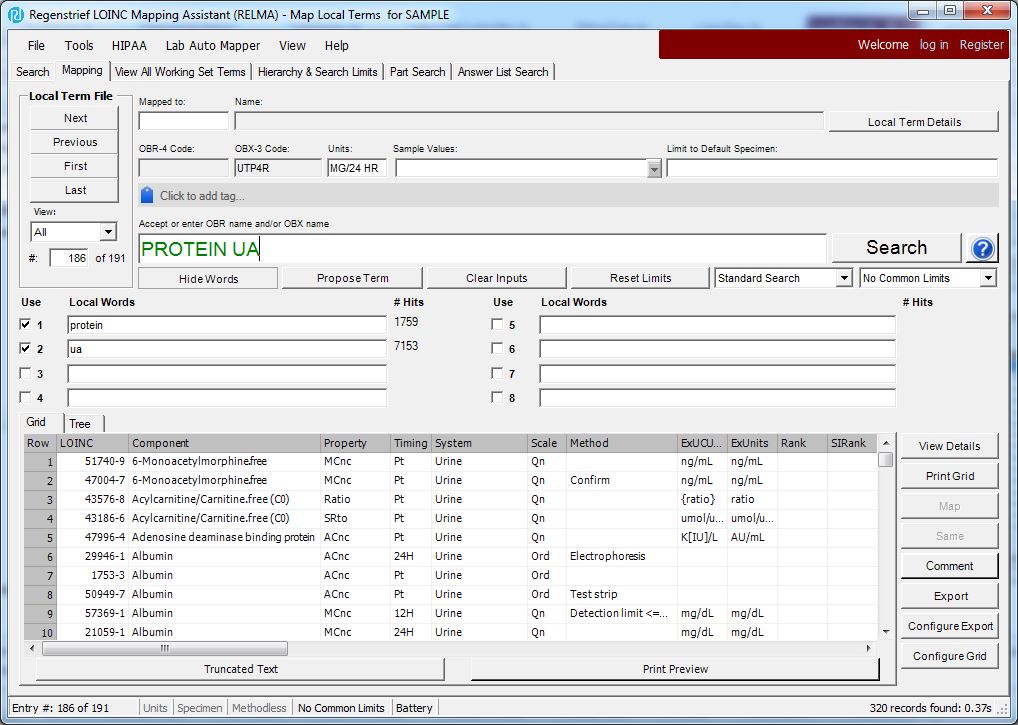This screenshot has height=725, width=1018.
Task: Enable Use checkbox for local word 7
Action: pyautogui.click(x=497, y=373)
